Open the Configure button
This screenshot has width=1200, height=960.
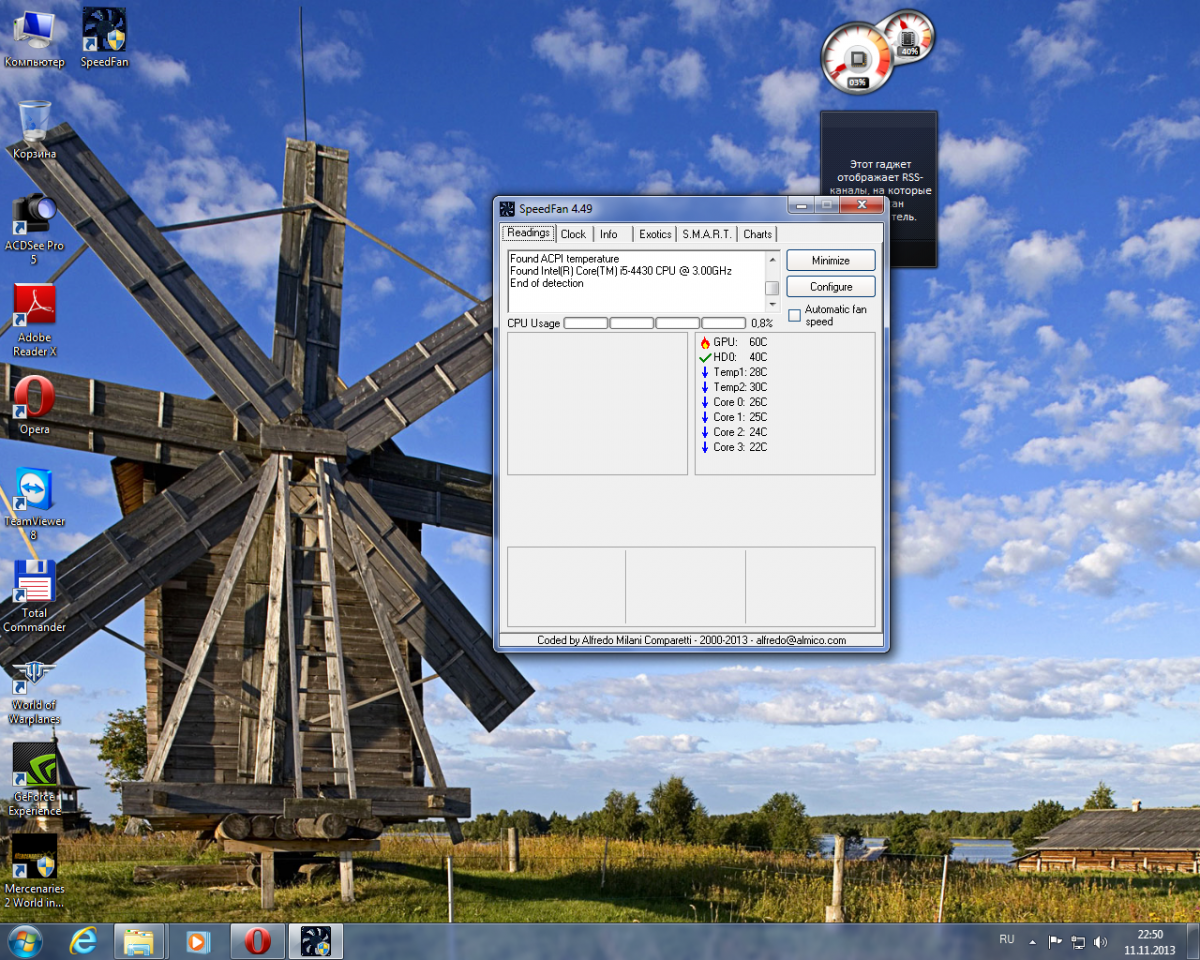(831, 287)
